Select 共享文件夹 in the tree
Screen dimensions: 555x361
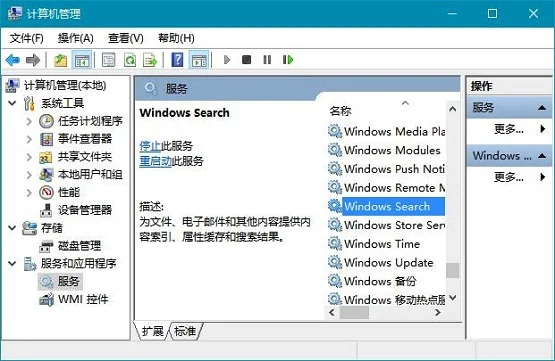click(x=85, y=157)
